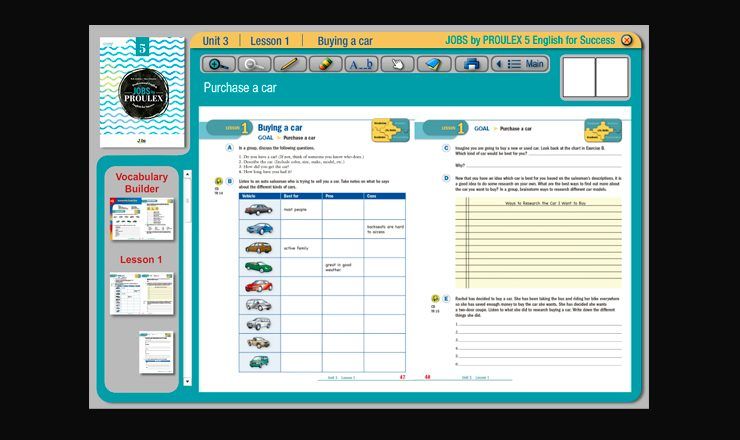Open the Lesson 1 two-page thumbnail
The image size is (740, 440).
click(142, 294)
